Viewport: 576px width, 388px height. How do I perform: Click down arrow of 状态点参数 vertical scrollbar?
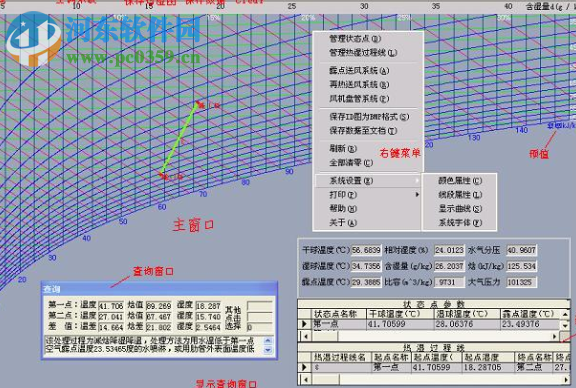pos(565,325)
